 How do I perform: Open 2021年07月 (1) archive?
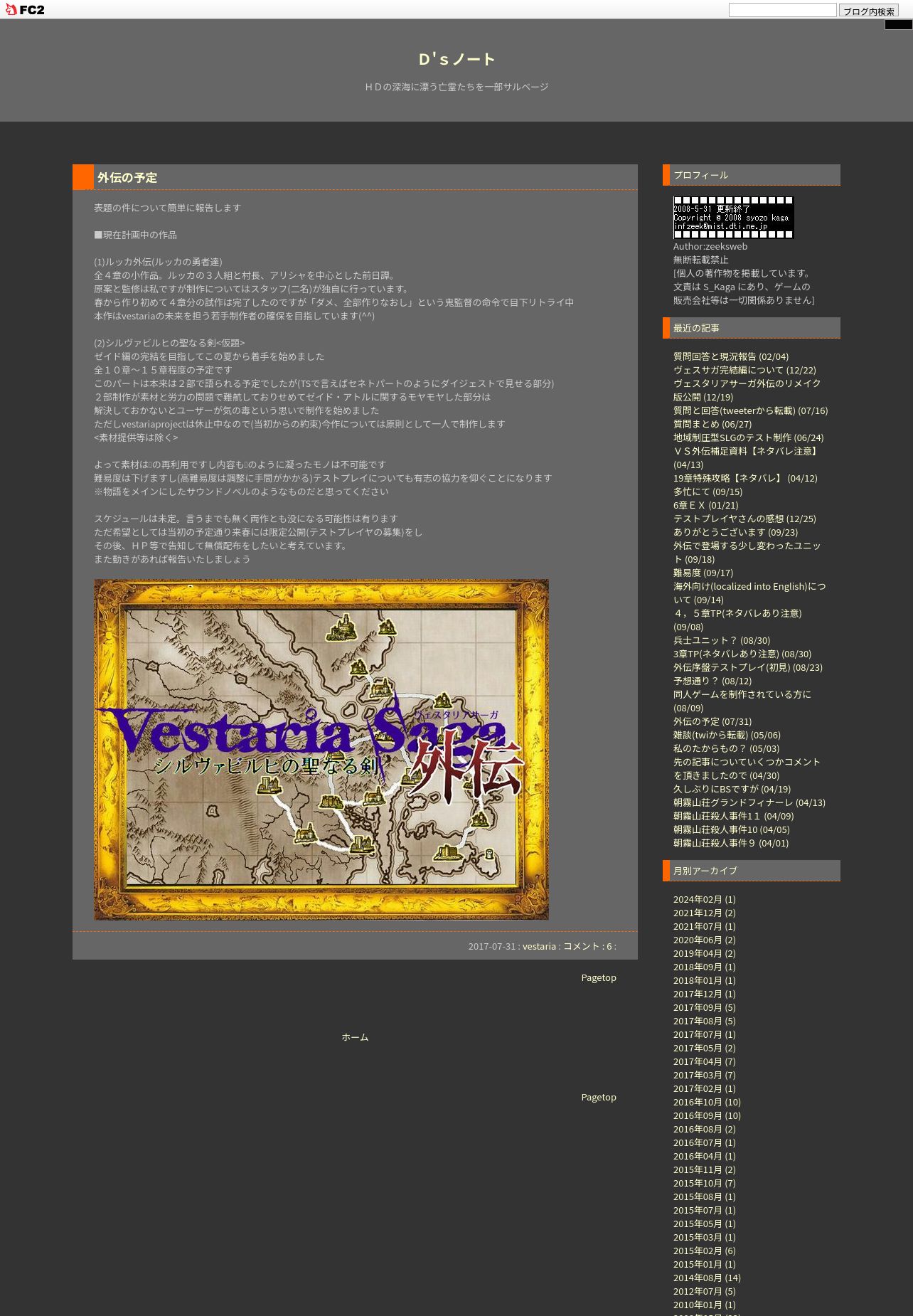coord(705,926)
